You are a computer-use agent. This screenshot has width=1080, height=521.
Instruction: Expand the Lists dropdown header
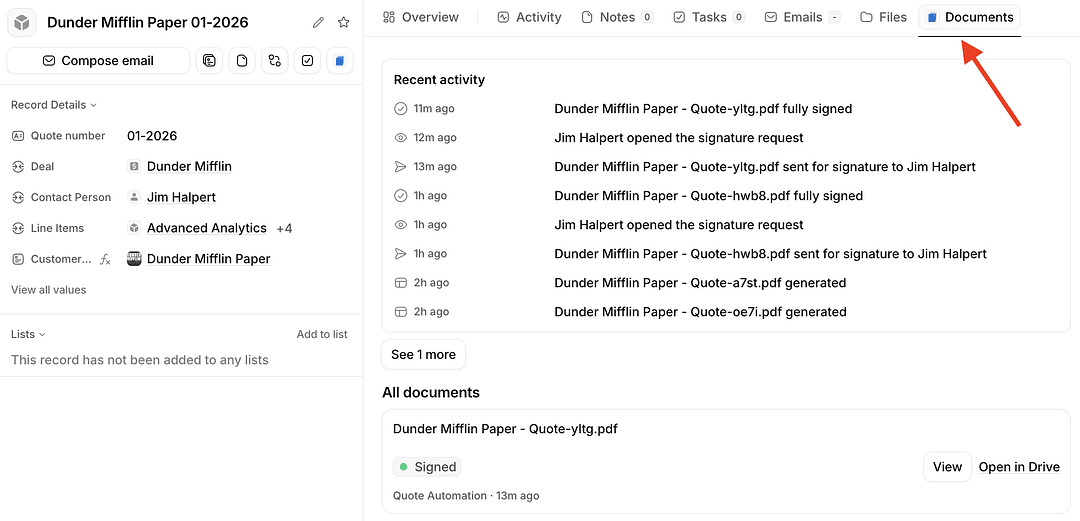28,334
